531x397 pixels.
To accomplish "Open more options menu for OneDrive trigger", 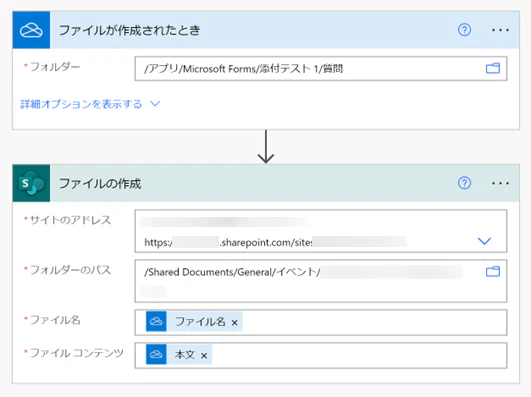I will coord(500,30).
